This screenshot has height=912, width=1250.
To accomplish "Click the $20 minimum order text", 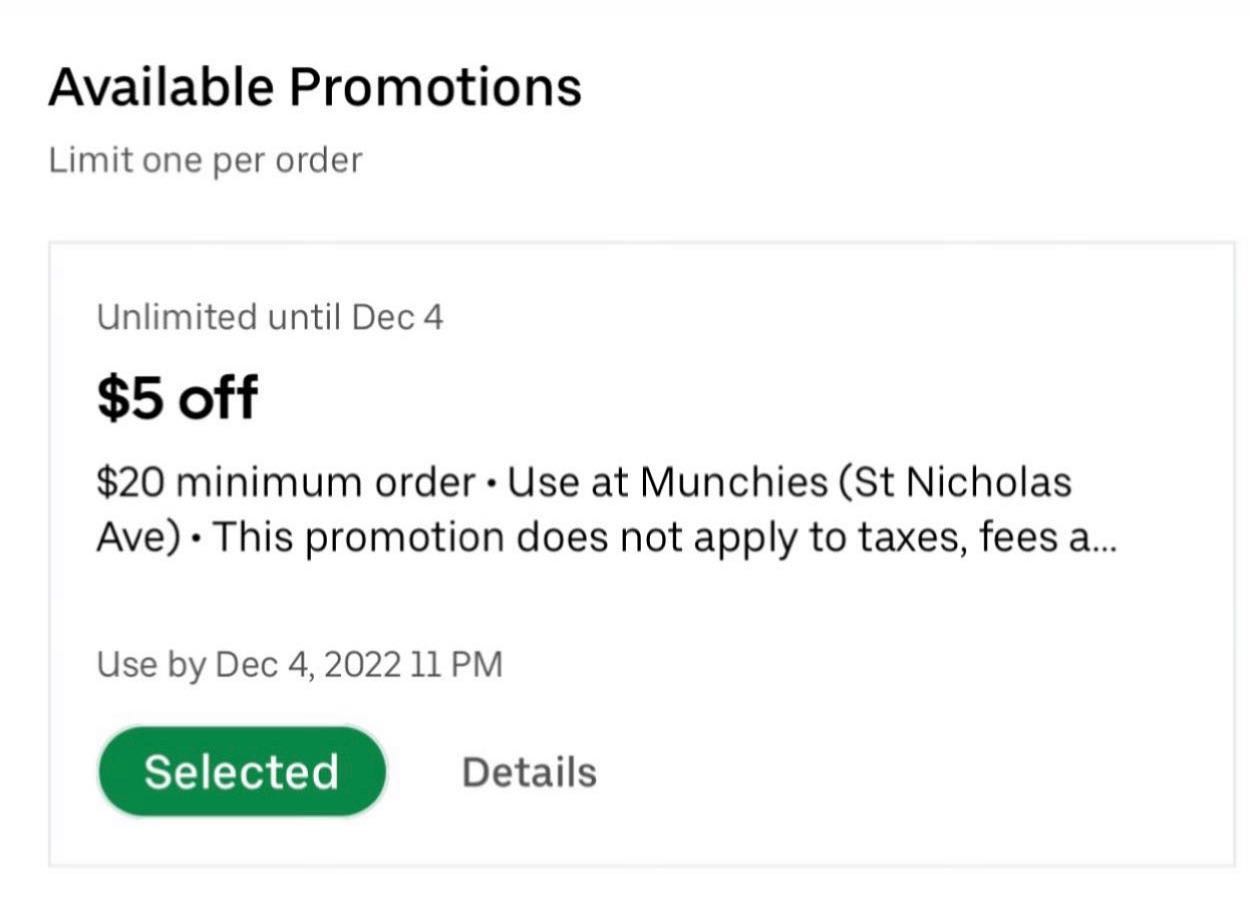I will click(x=286, y=483).
